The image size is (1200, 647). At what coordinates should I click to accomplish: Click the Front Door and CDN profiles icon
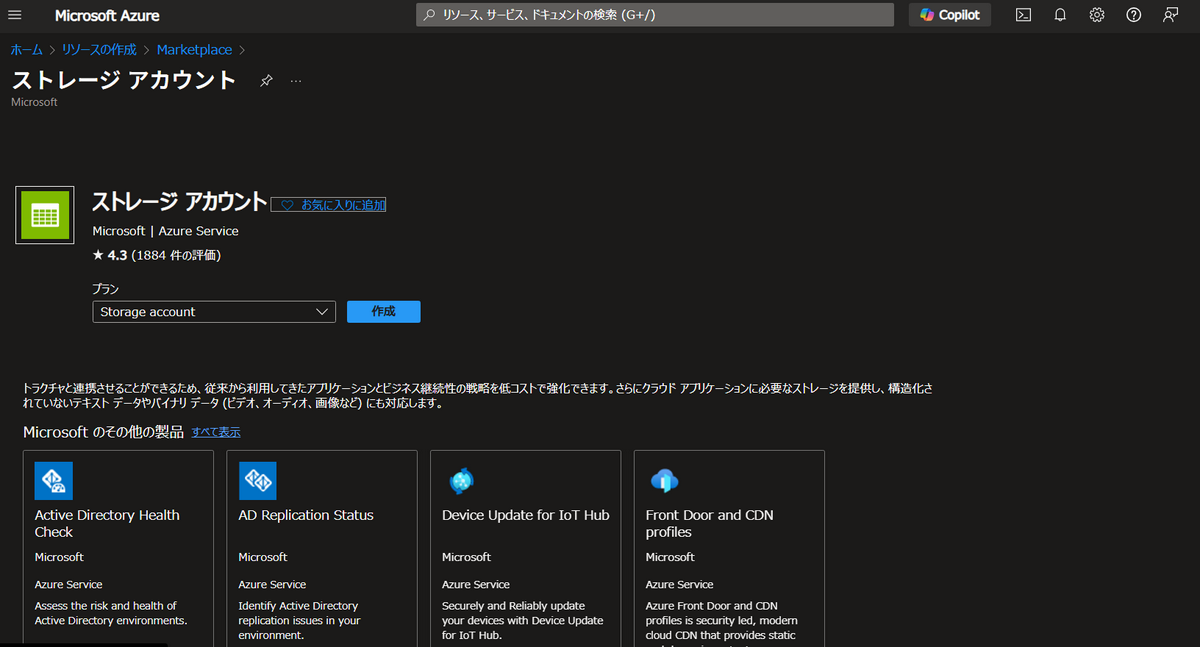click(x=665, y=481)
